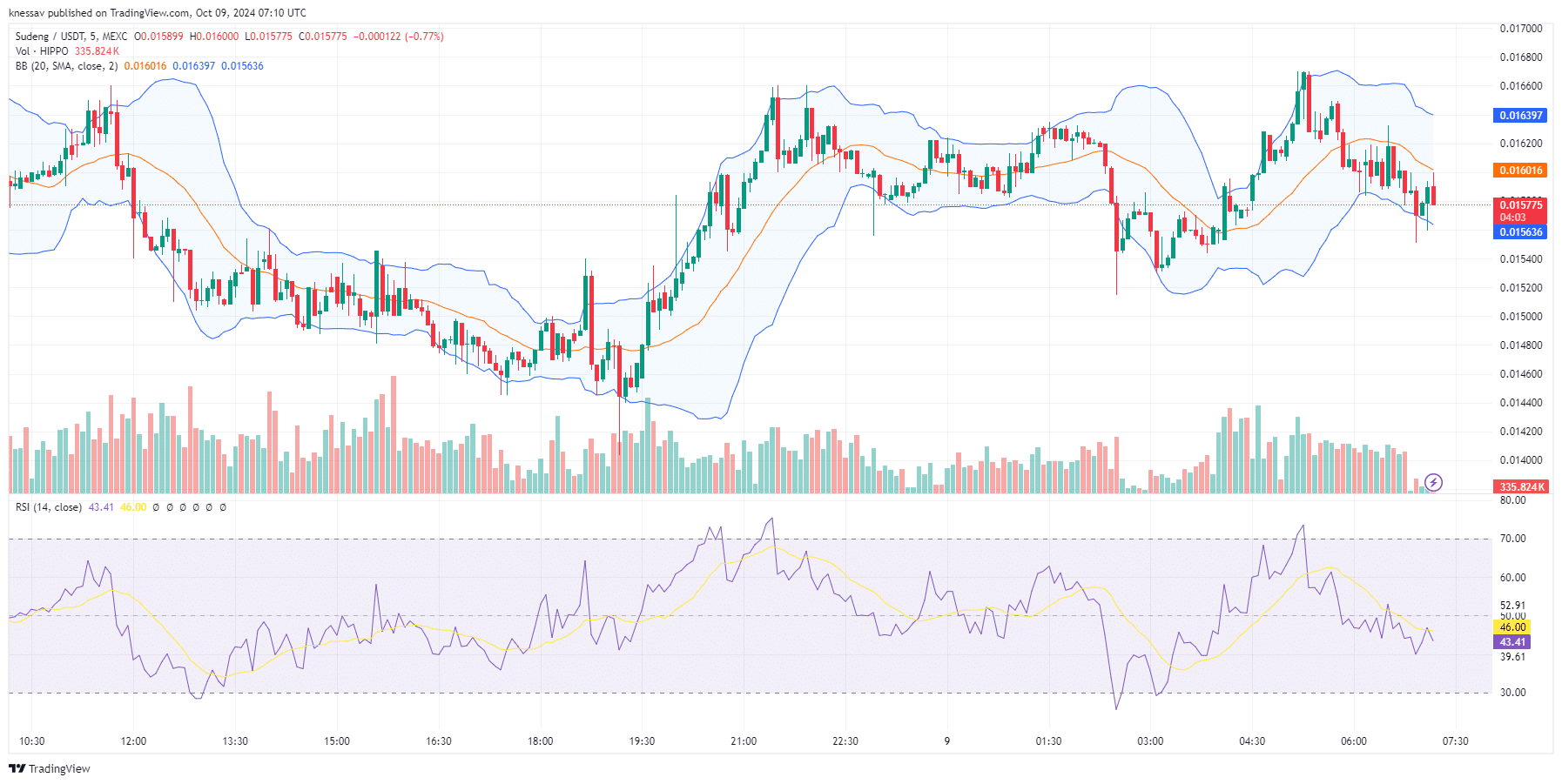
Task: Click the 80.00 RSI scale value
Action: point(1512,500)
